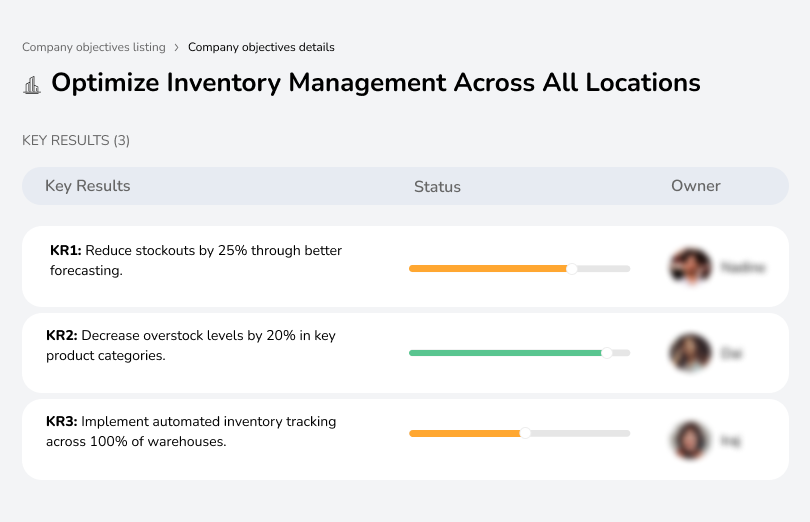The height and width of the screenshot is (522, 810).
Task: Click the blurred owner name in KR2 row
Action: tap(731, 354)
